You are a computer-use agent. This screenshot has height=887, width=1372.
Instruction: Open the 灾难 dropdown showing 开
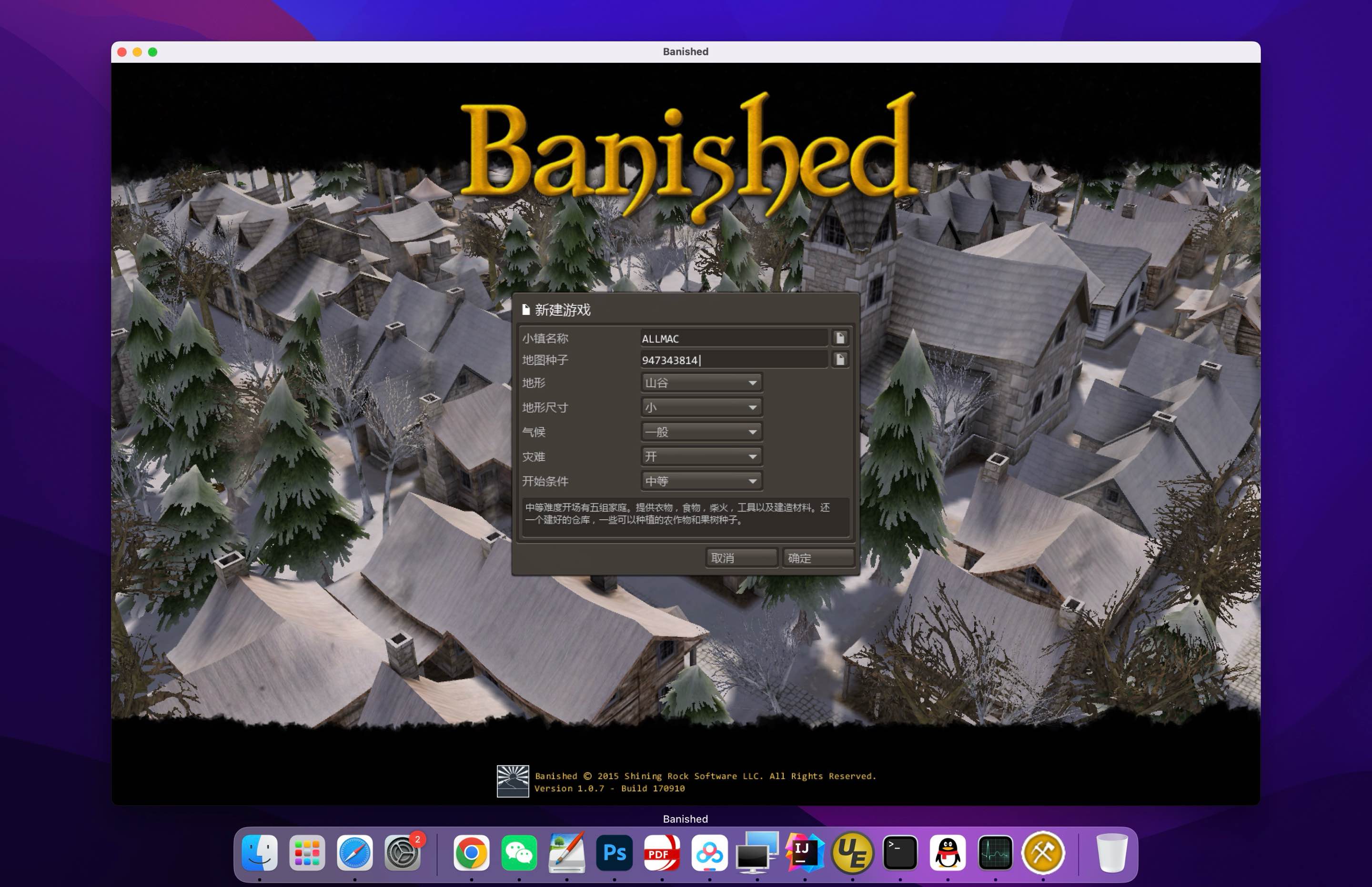[x=702, y=457]
